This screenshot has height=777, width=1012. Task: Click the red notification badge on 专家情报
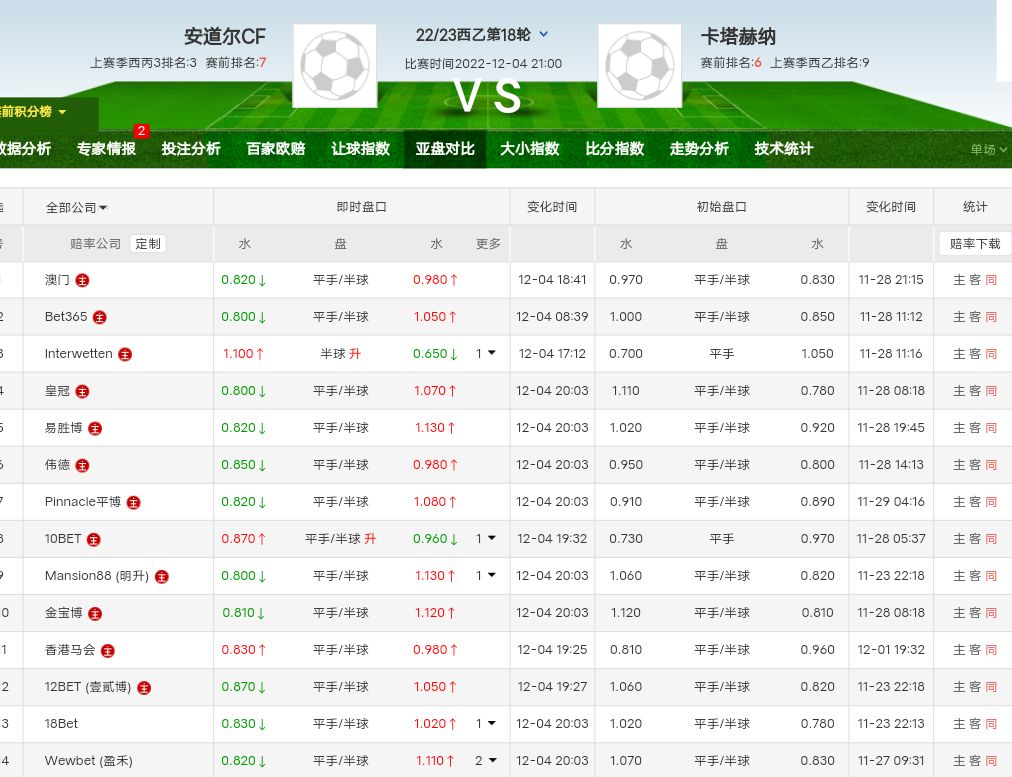pyautogui.click(x=141, y=131)
